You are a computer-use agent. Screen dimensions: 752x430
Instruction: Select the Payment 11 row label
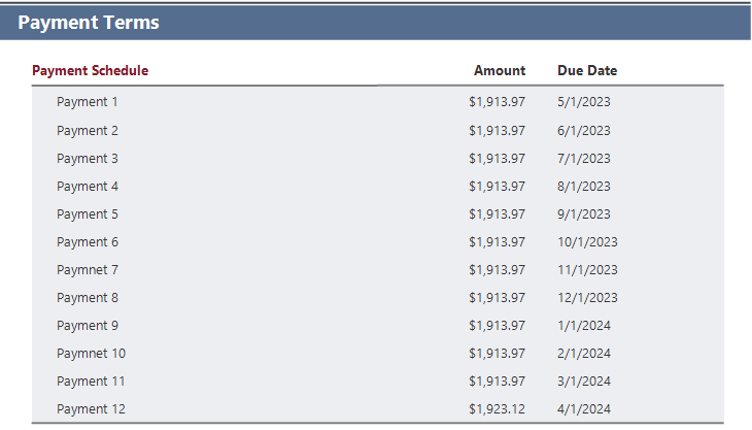click(91, 381)
